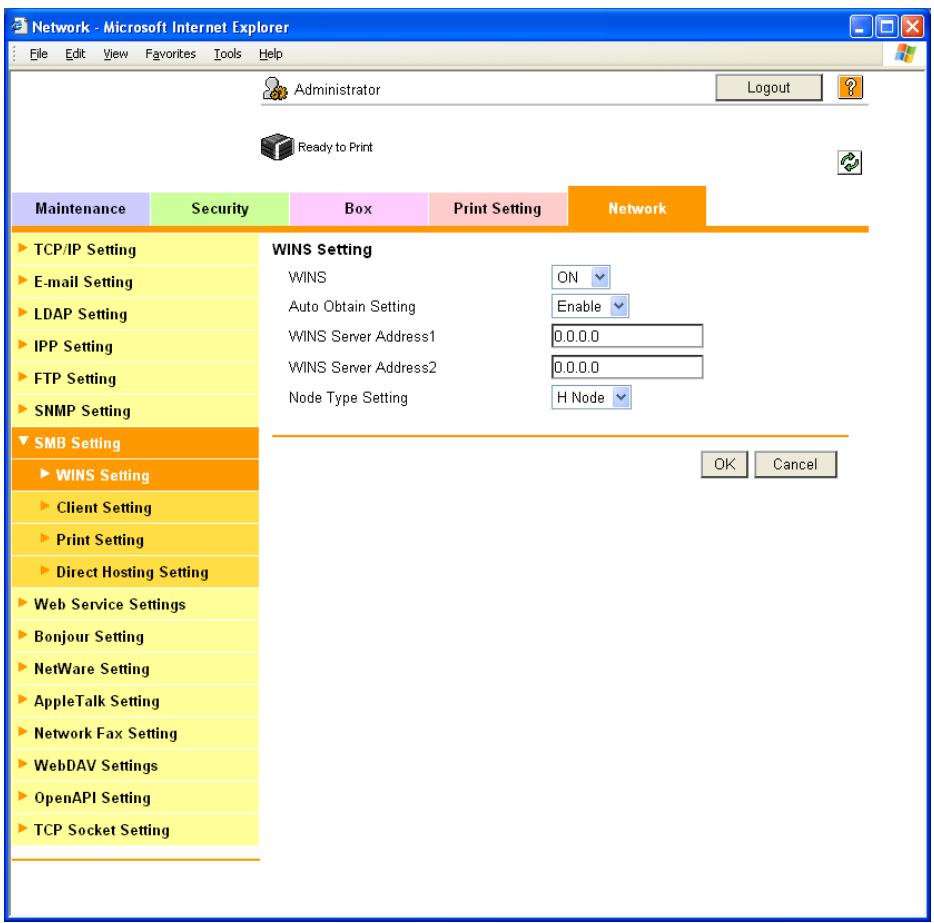Switch to the Print Setting tab
The image size is (934, 923).
497,208
